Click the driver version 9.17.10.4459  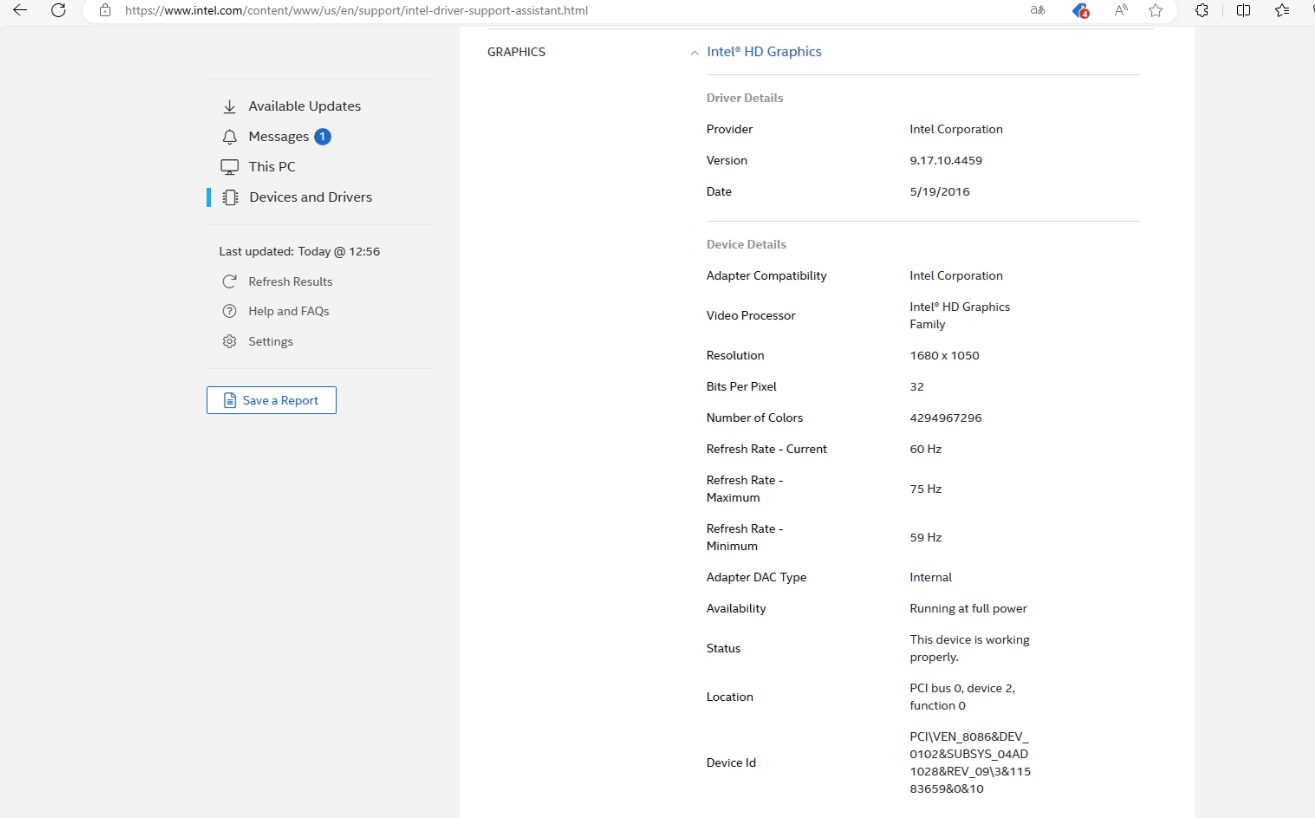tap(946, 160)
